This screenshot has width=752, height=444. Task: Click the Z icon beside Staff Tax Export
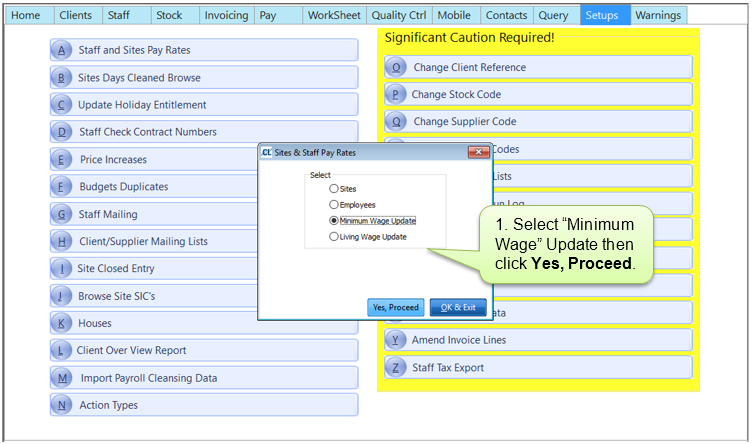pos(396,368)
